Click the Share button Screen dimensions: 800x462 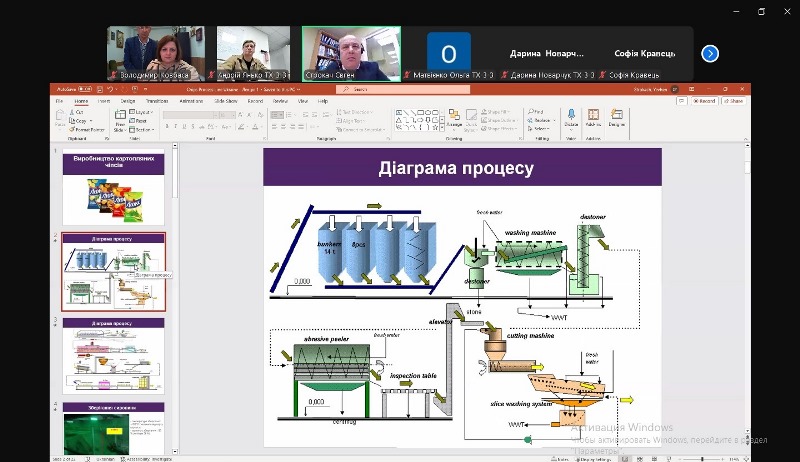coord(735,101)
